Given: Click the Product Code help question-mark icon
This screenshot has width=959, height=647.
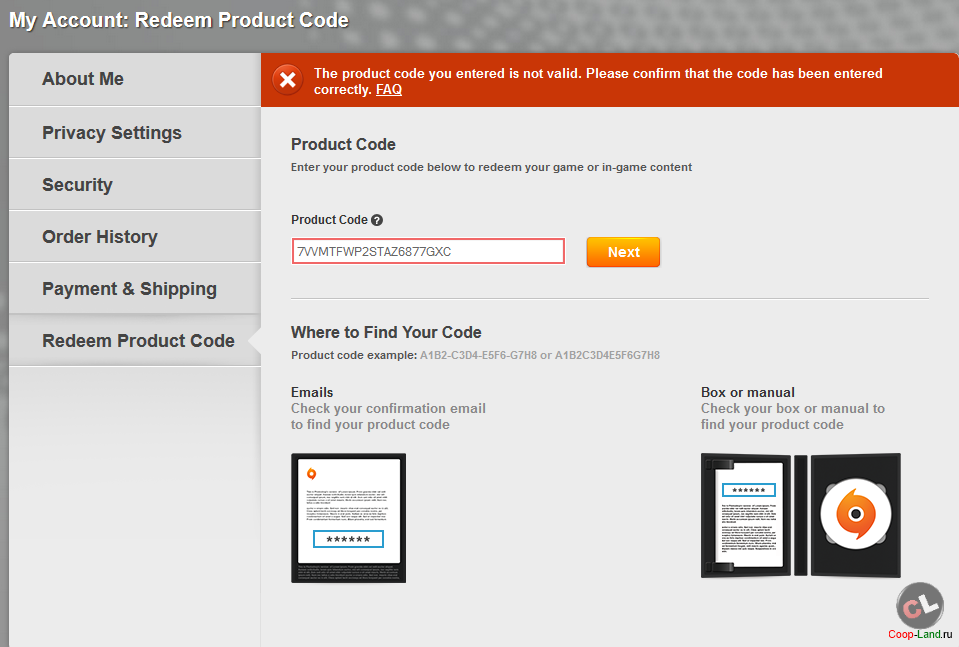Looking at the screenshot, I should coord(377,220).
